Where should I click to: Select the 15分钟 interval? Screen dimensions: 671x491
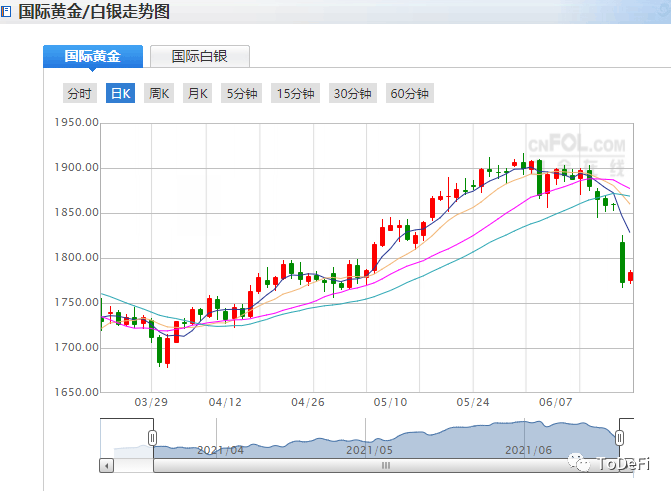click(x=295, y=93)
